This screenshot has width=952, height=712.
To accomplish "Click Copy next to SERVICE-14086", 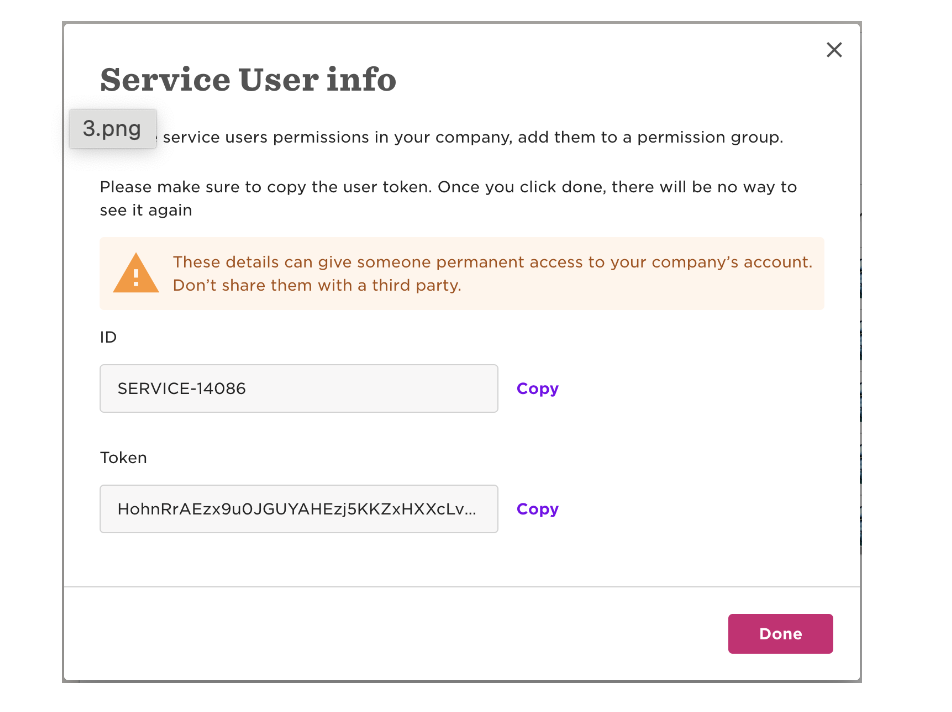I will point(537,388).
